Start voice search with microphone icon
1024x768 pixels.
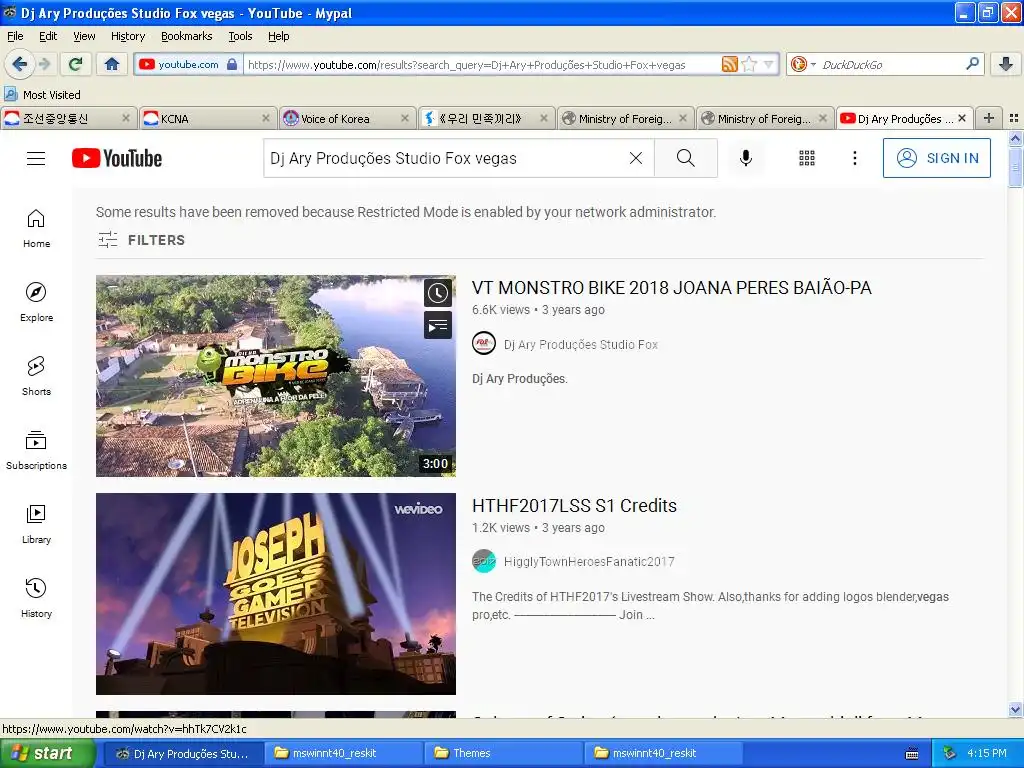[x=746, y=158]
